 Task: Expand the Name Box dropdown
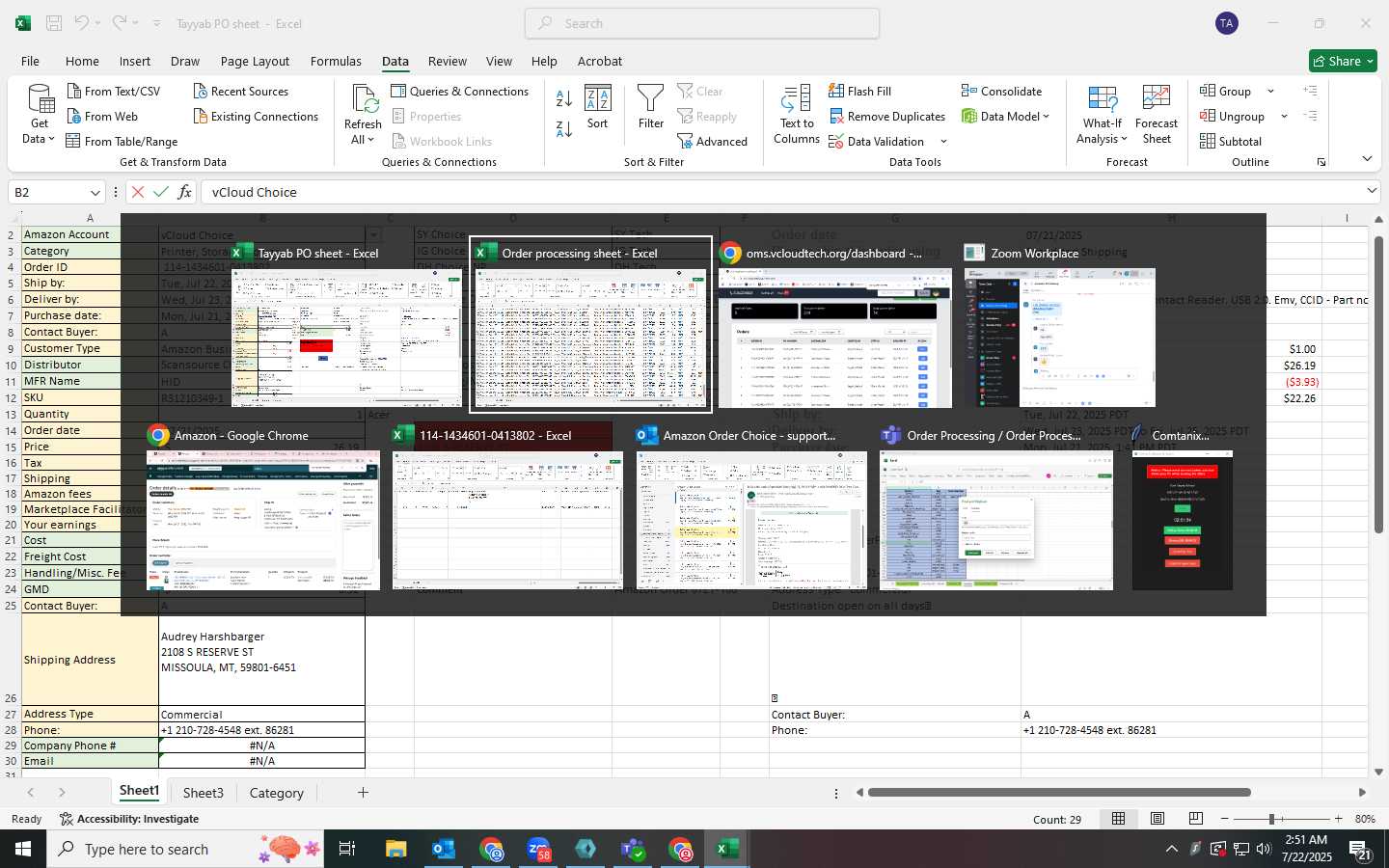95,193
